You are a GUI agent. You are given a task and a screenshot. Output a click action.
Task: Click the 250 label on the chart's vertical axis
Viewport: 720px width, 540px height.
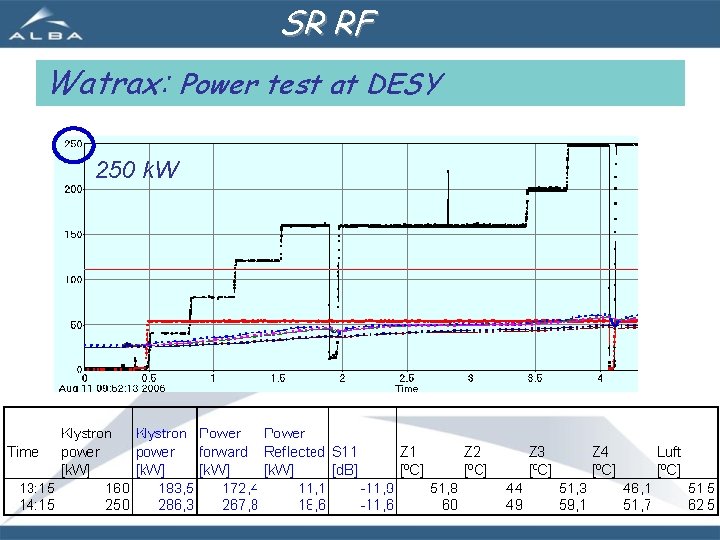tap(73, 144)
